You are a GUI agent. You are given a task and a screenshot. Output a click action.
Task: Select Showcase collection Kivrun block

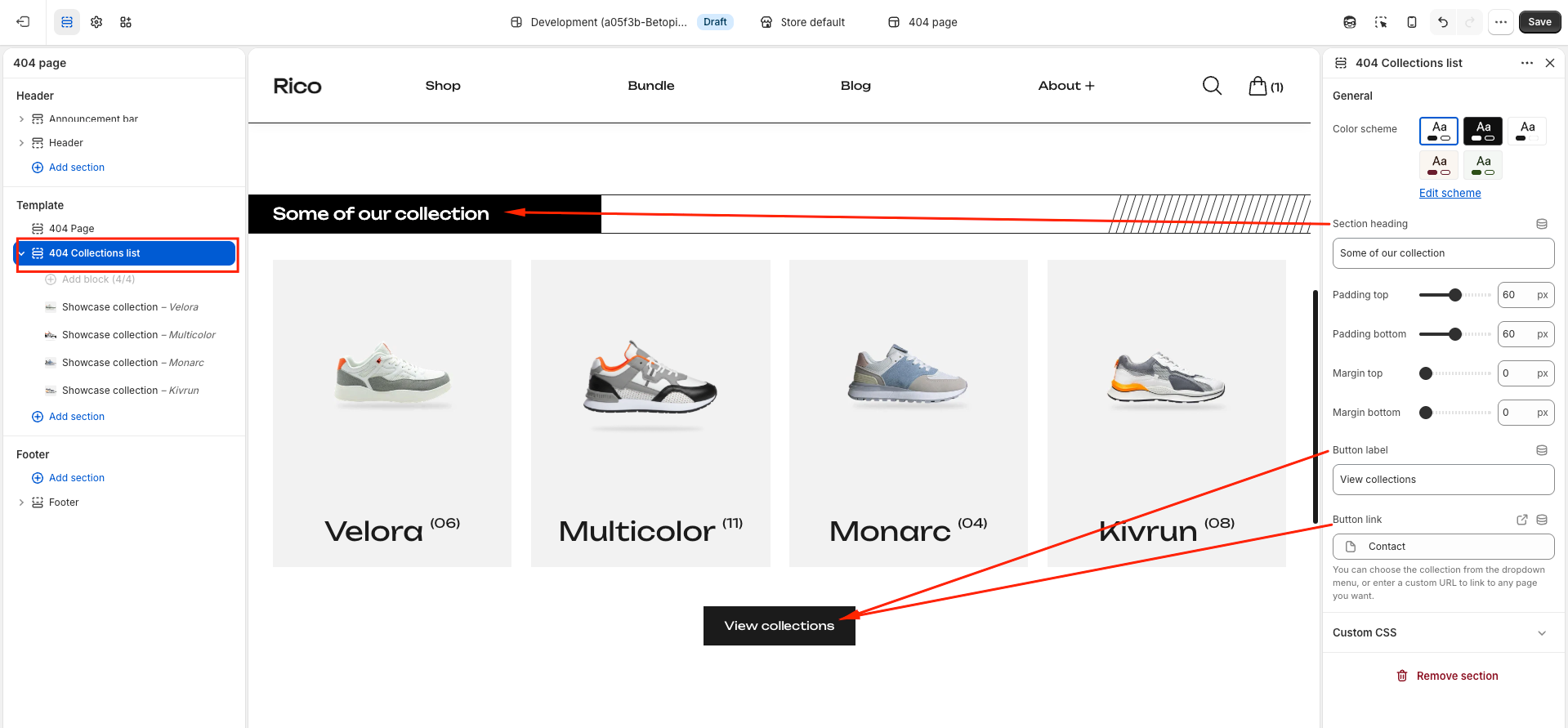click(x=126, y=391)
